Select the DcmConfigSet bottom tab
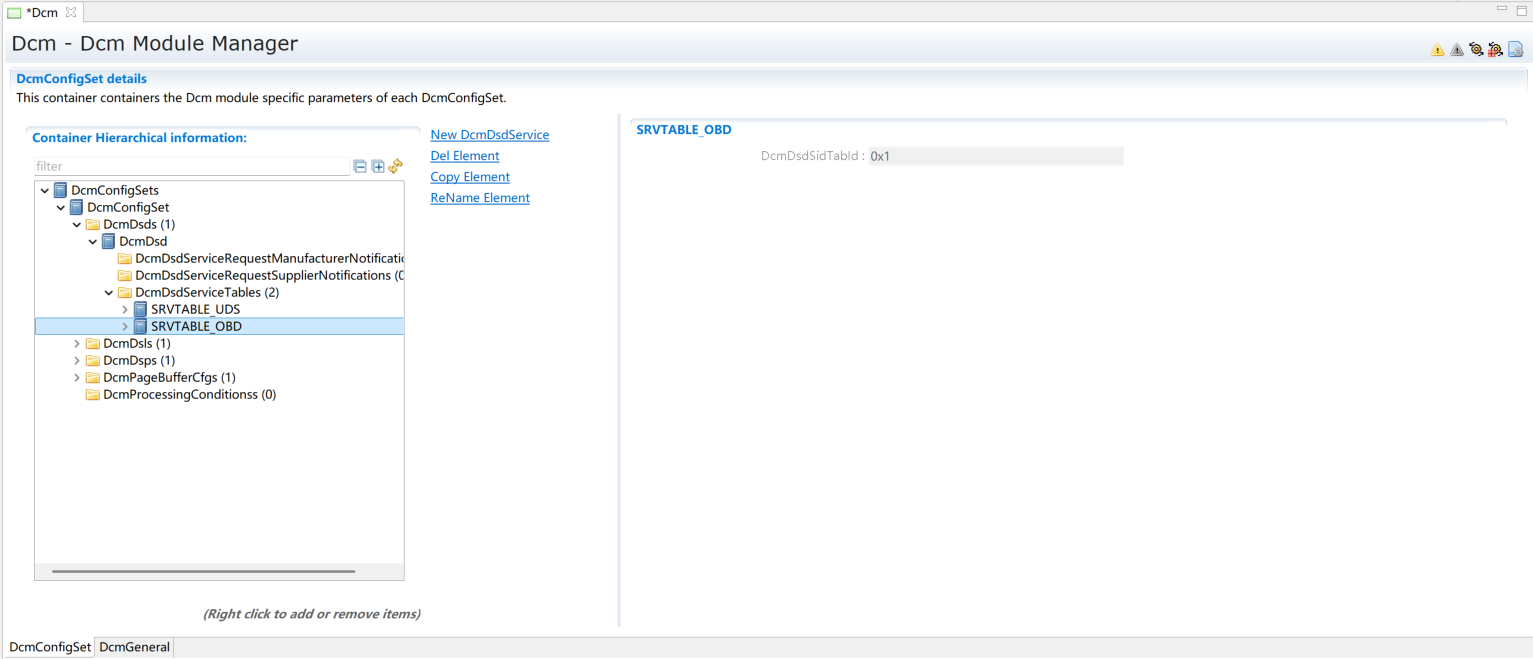The width and height of the screenshot is (1533, 659). tap(50, 647)
